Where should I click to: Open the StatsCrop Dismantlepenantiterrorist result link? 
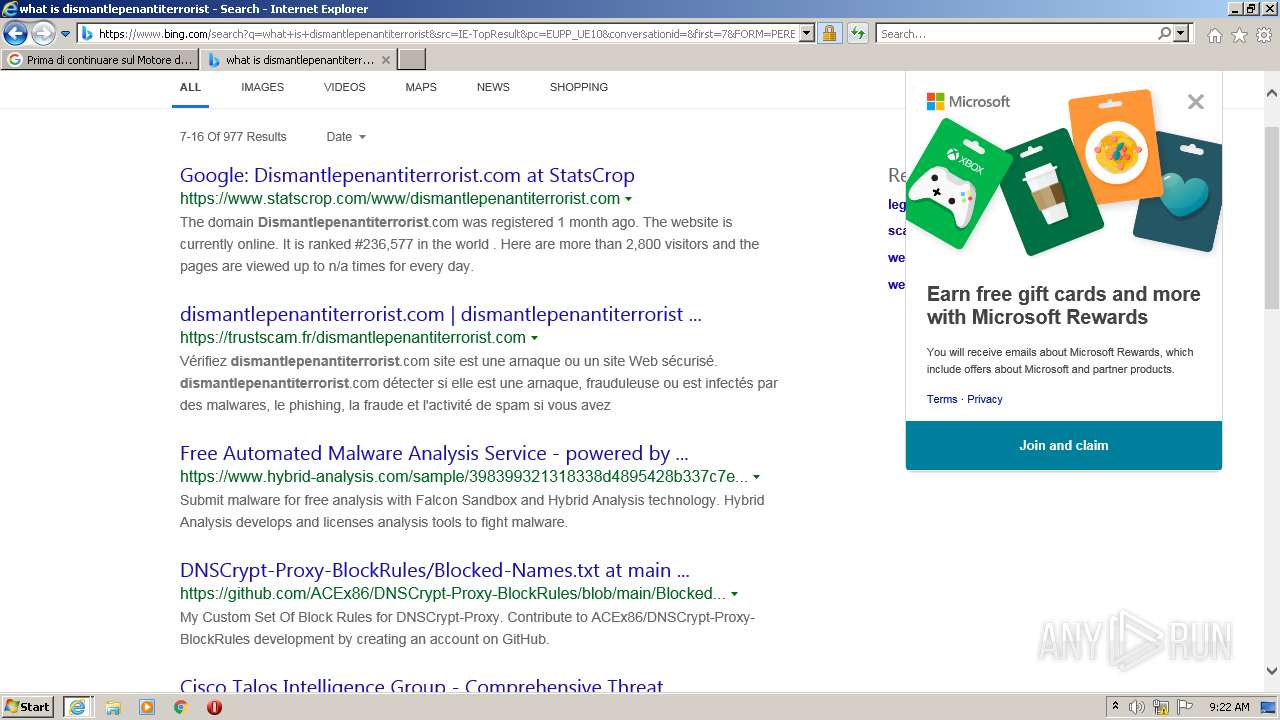click(407, 175)
